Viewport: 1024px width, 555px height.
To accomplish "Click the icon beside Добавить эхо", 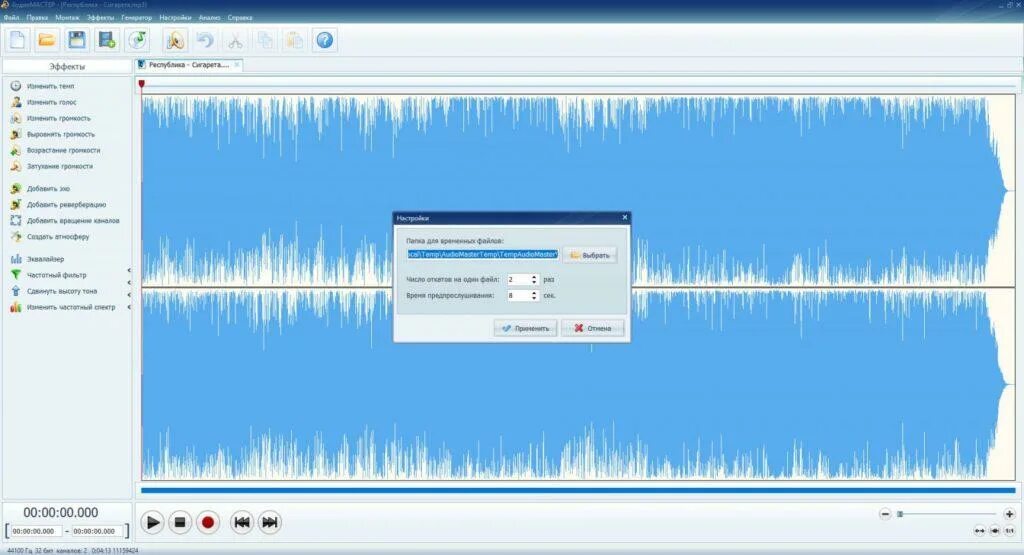I will pos(16,188).
